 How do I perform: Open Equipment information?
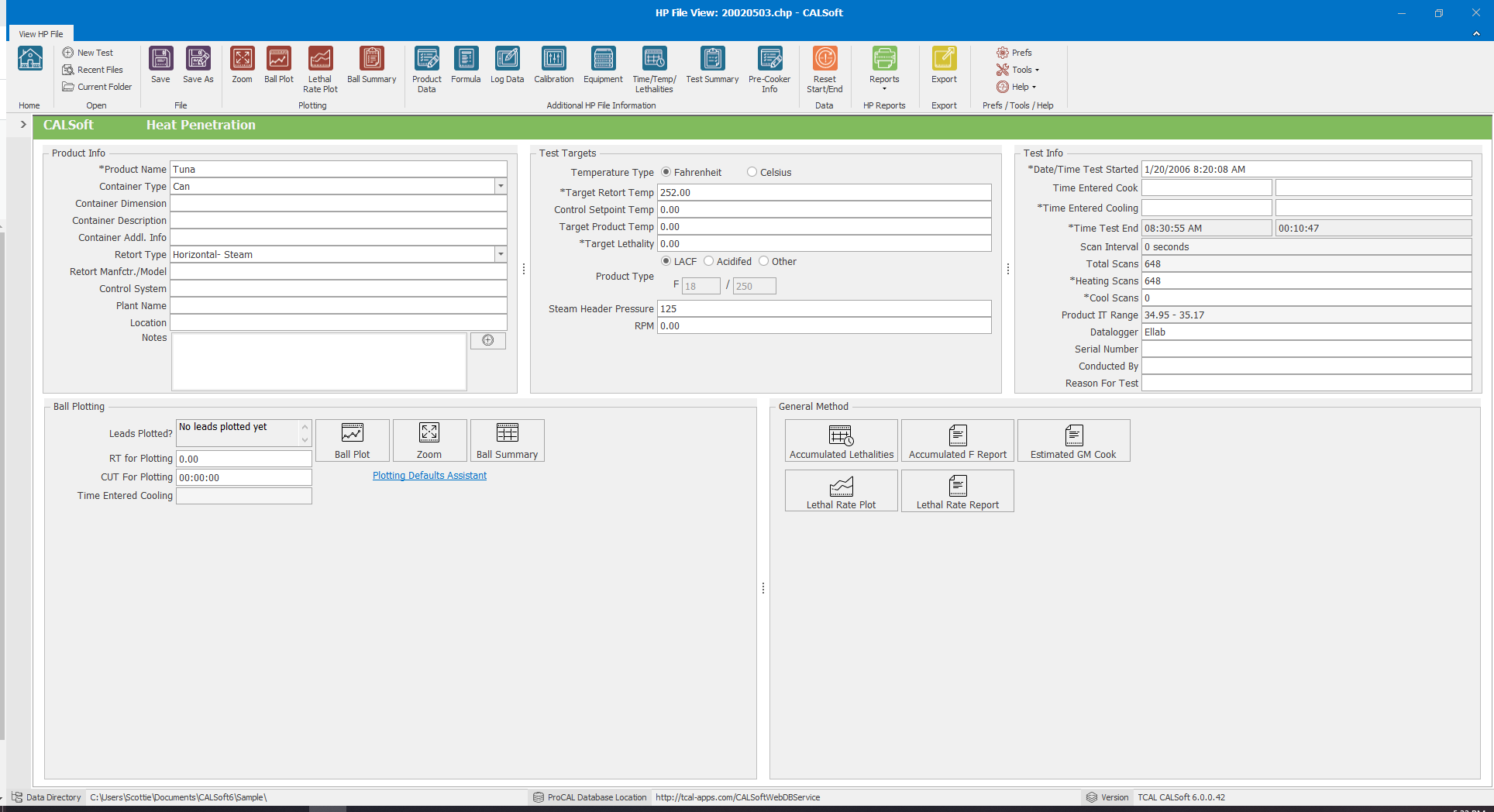[603, 65]
